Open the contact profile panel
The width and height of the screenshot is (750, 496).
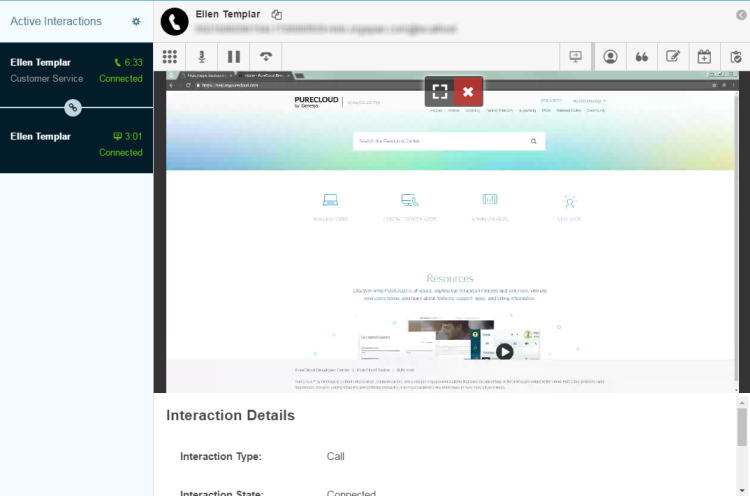tap(610, 57)
